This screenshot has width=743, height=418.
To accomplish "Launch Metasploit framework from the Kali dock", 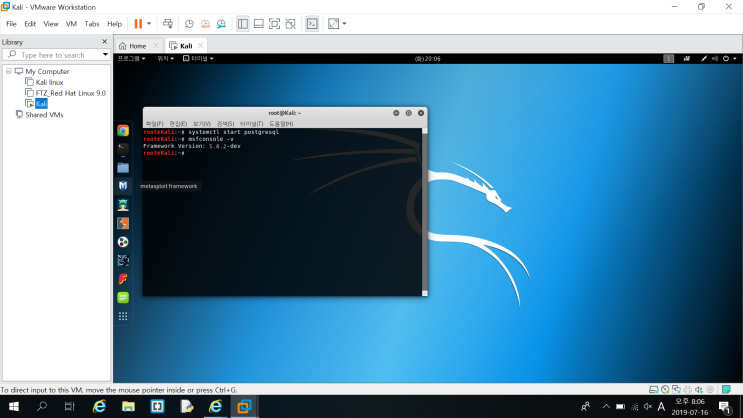I will pos(123,186).
